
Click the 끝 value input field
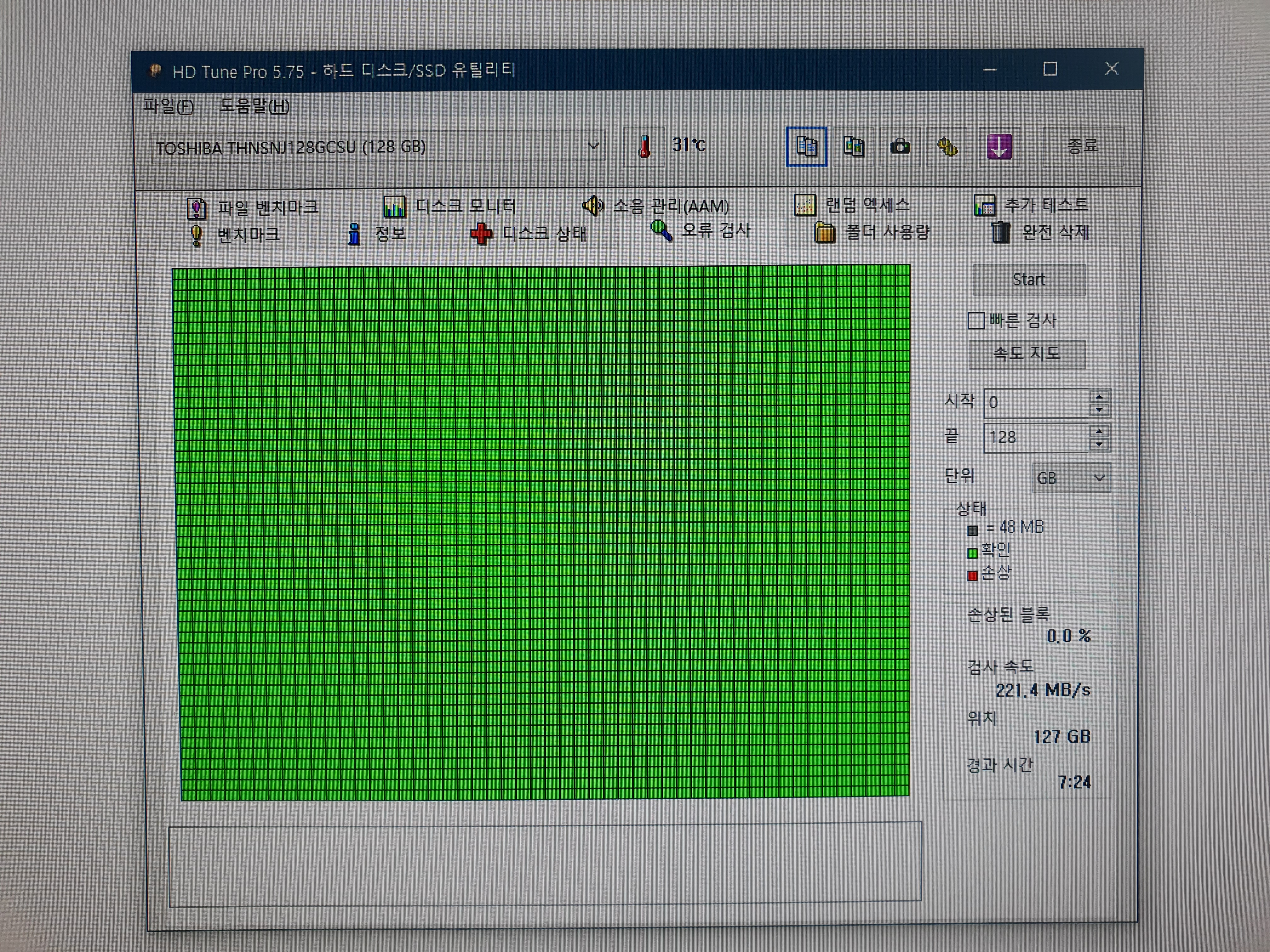click(x=1037, y=438)
